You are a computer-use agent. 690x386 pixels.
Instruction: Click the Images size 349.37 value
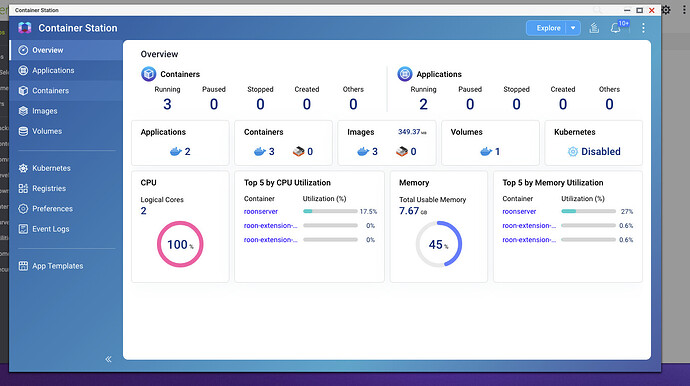point(412,132)
